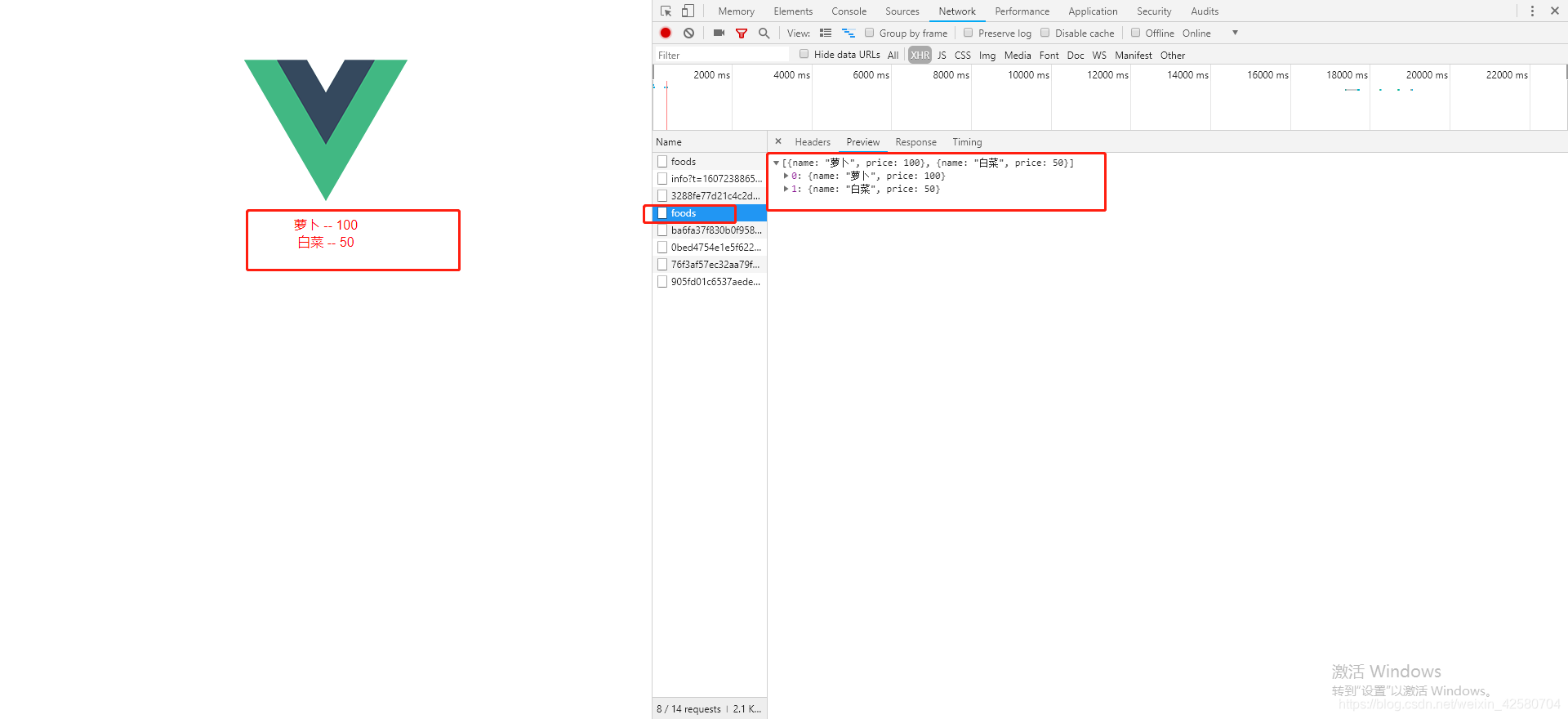
Task: Select the 905fd01c6537aede request
Action: pos(710,282)
